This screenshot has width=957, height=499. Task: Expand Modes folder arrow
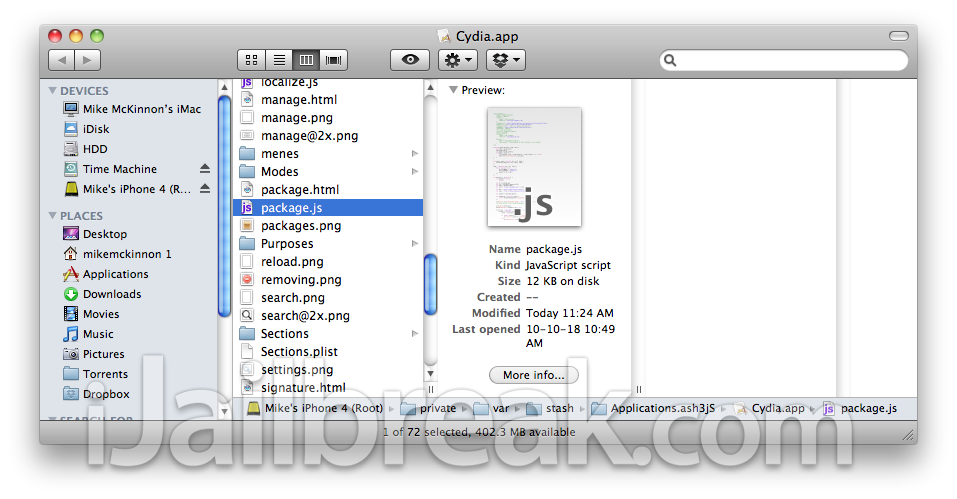[x=415, y=171]
